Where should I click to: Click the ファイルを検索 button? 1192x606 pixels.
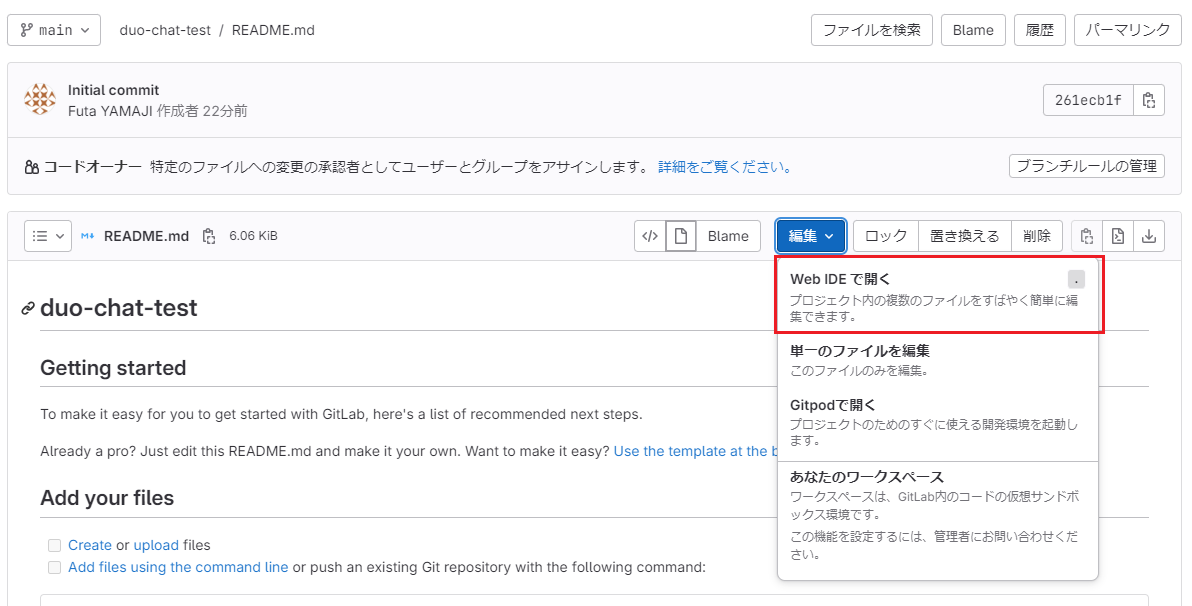872,30
